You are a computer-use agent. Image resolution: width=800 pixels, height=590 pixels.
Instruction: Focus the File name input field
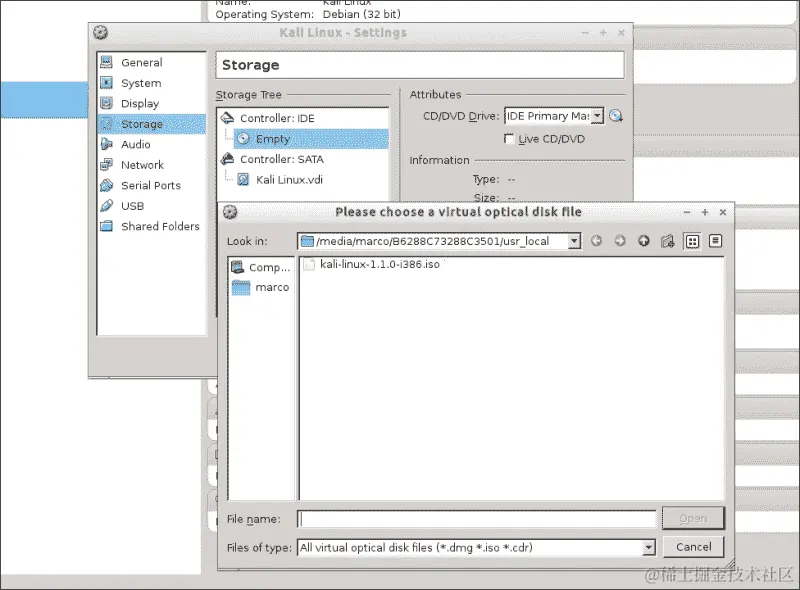[x=477, y=519]
